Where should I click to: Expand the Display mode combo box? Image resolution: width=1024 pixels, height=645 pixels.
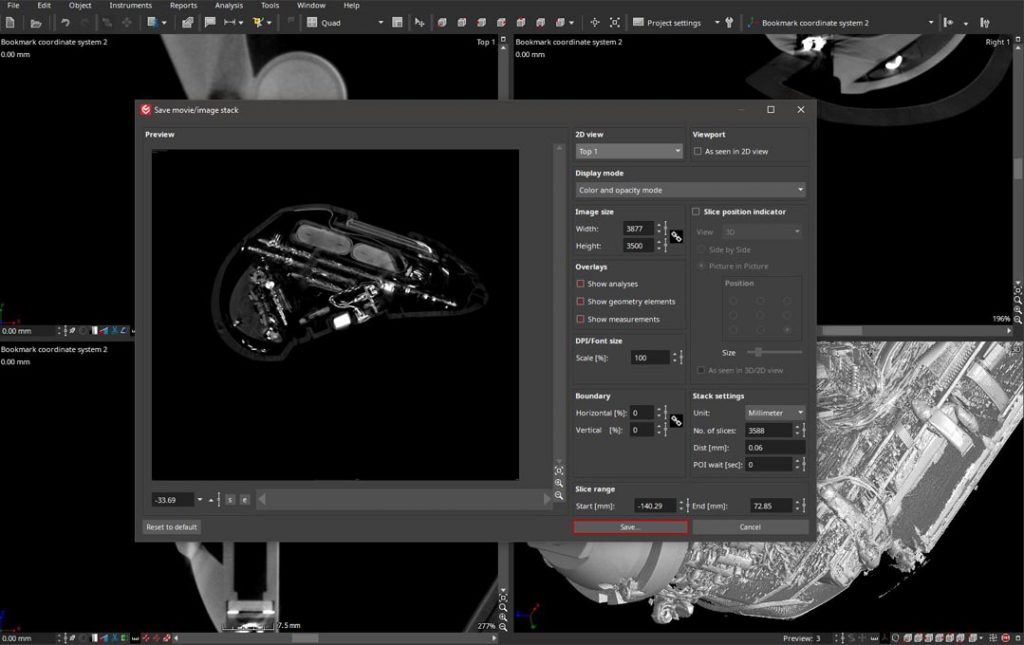tap(690, 190)
